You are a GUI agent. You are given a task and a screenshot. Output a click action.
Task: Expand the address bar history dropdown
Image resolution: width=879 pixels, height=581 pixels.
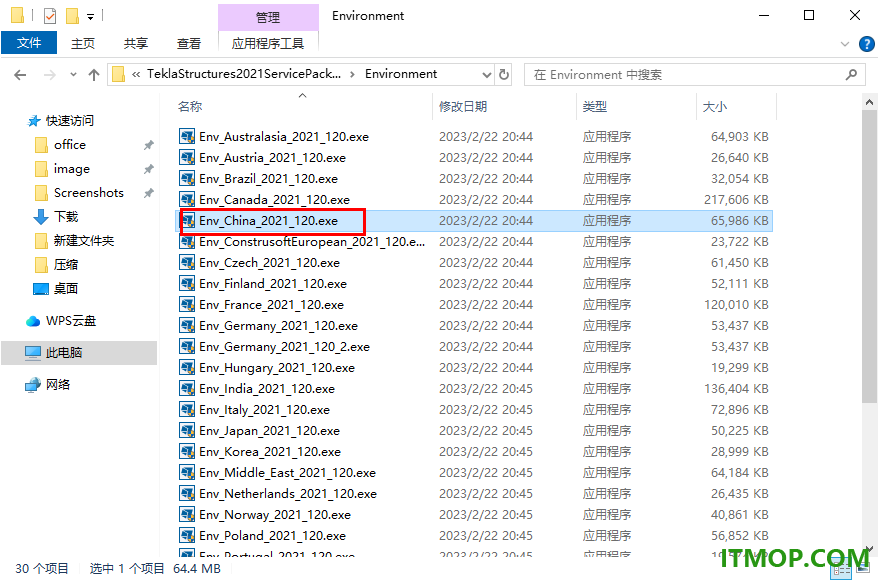coord(487,75)
